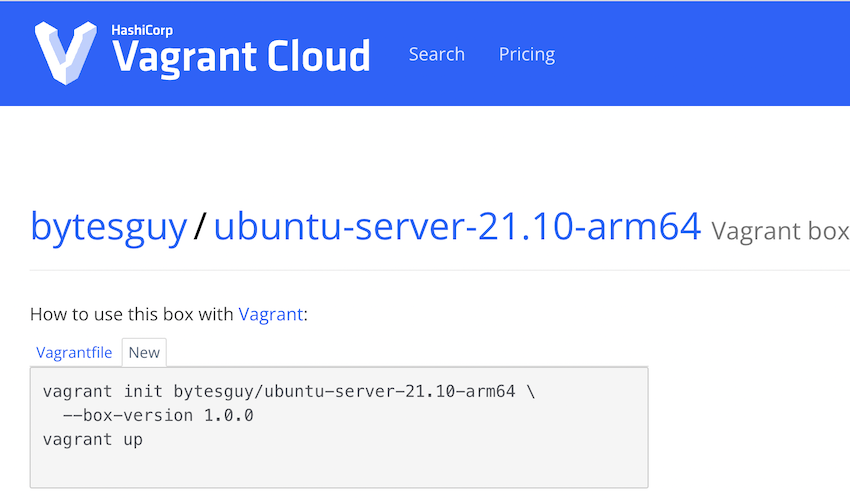Click the slash between bytesguy and box name

[200, 227]
